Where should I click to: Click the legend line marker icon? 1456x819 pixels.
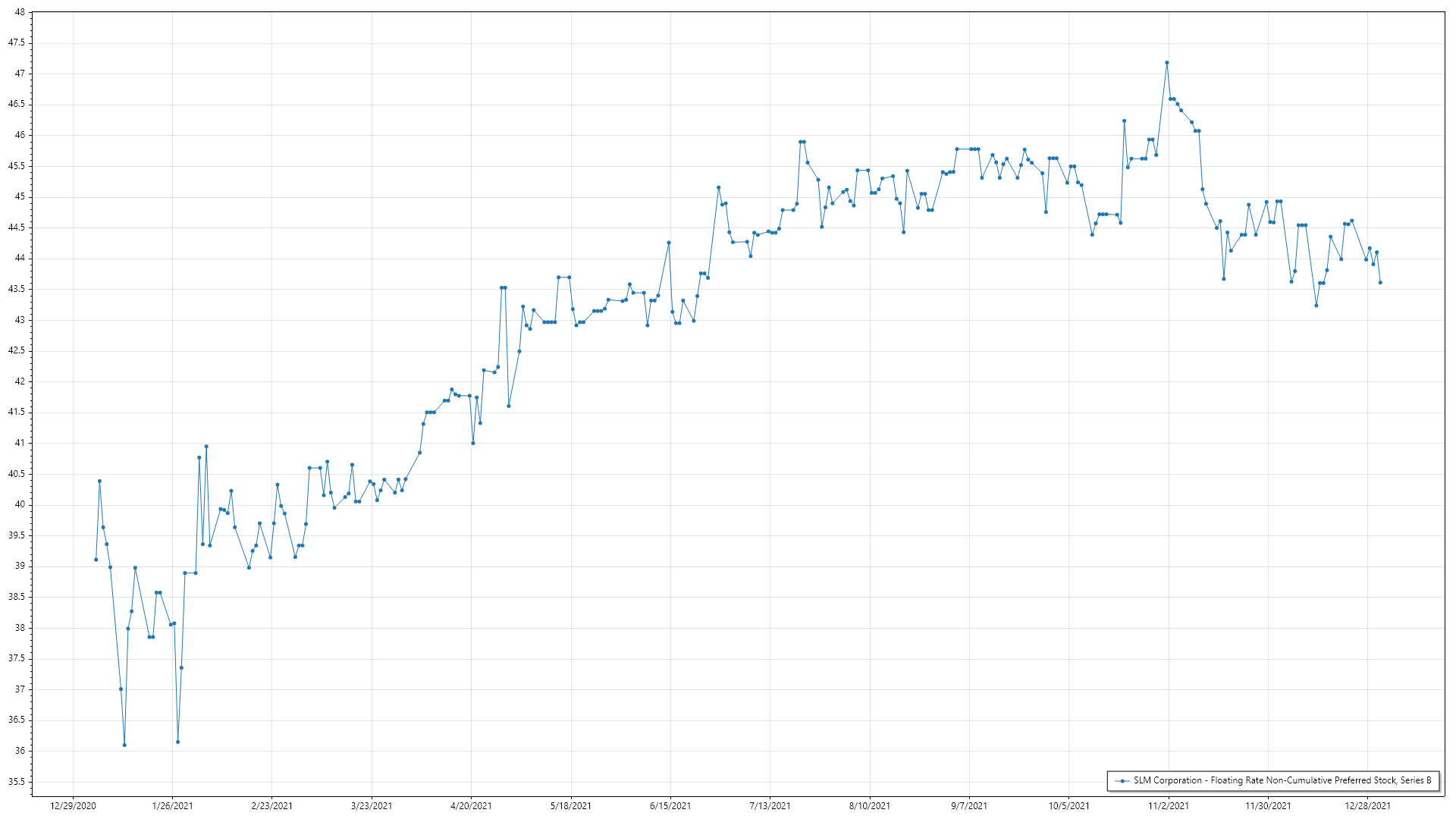point(1122,780)
